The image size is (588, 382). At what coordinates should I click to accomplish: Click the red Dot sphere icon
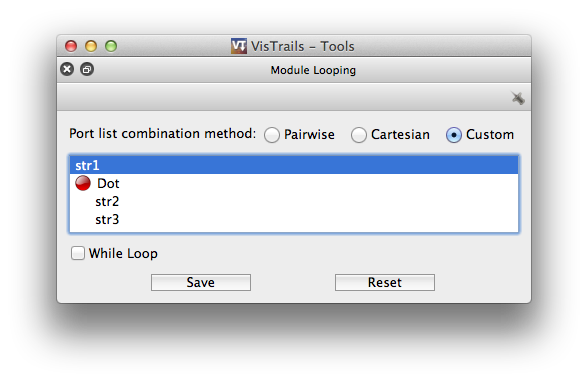pyautogui.click(x=83, y=183)
